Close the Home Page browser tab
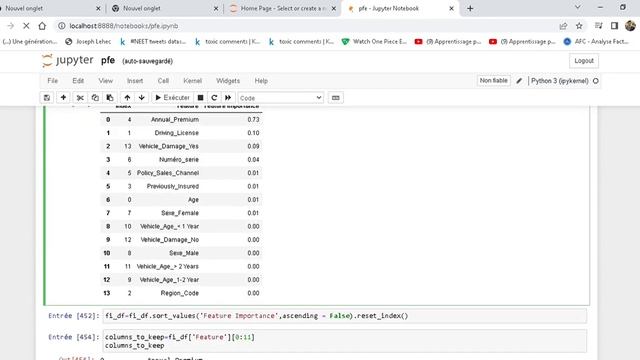640x360 pixels. [x=333, y=8]
